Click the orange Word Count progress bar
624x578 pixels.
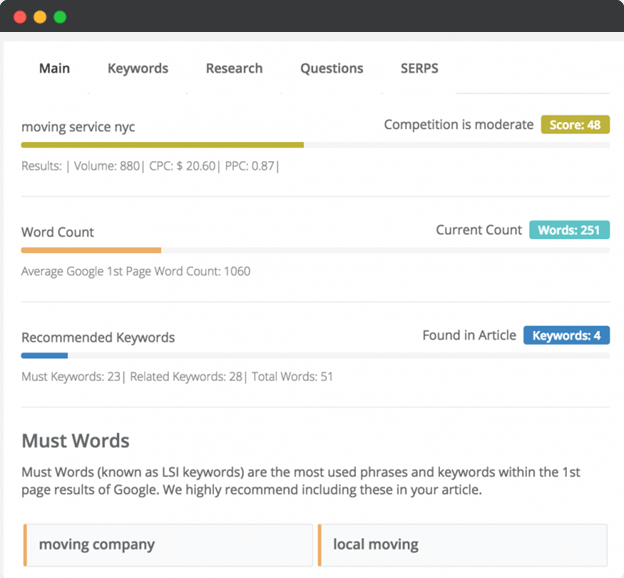[x=91, y=250]
